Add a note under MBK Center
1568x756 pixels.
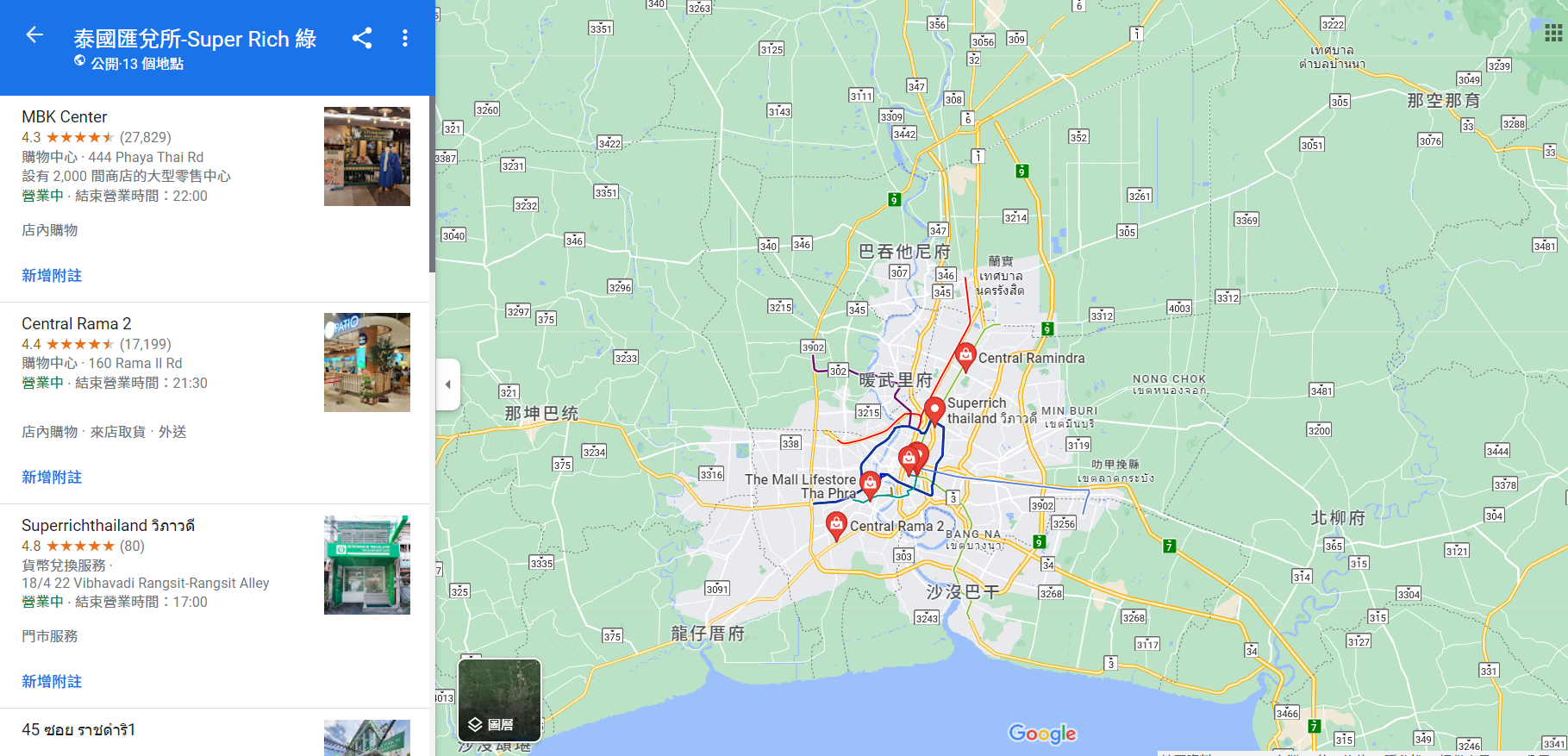point(52,276)
